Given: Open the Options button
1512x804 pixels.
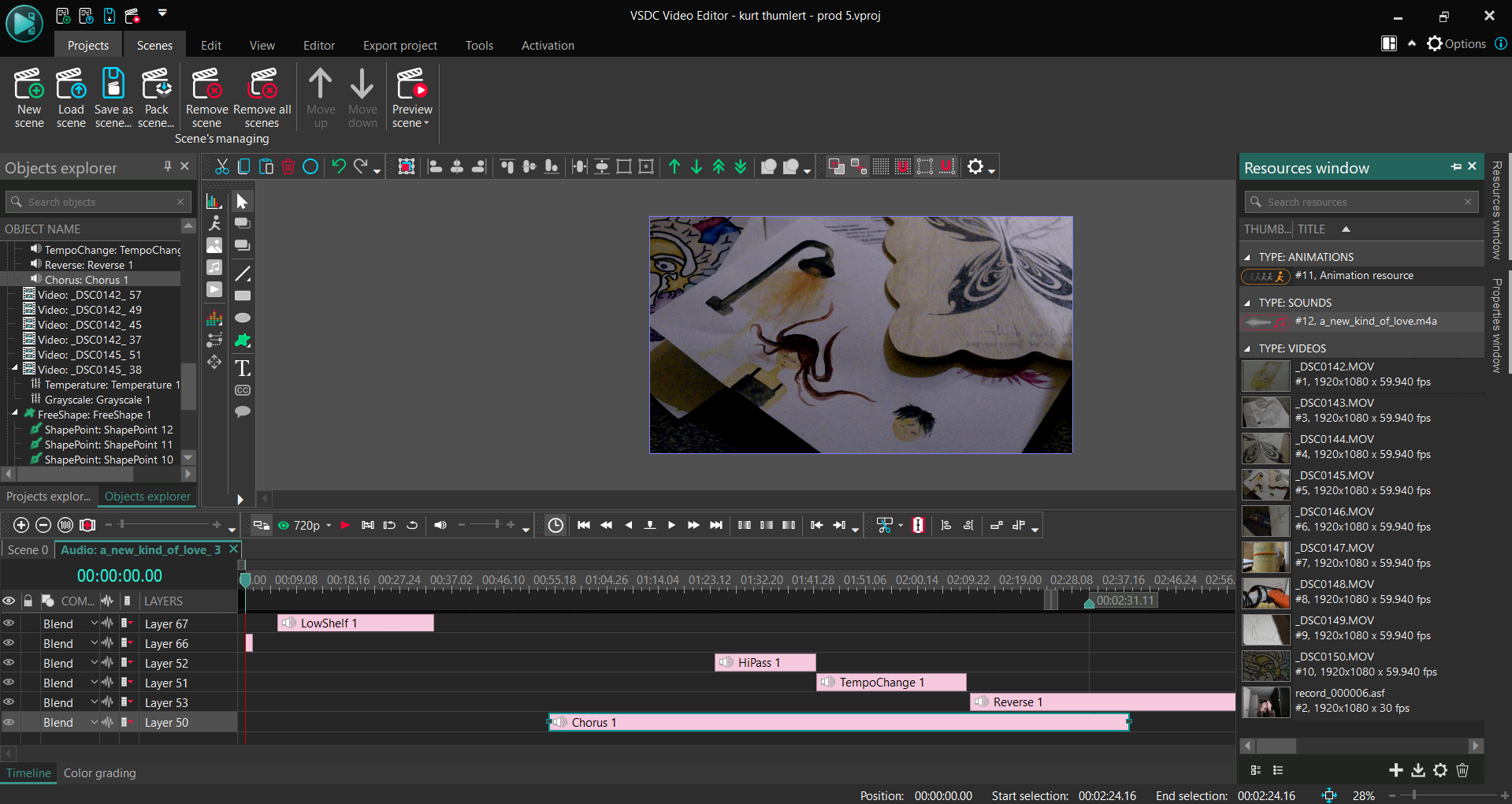Looking at the screenshot, I should pos(1457,43).
